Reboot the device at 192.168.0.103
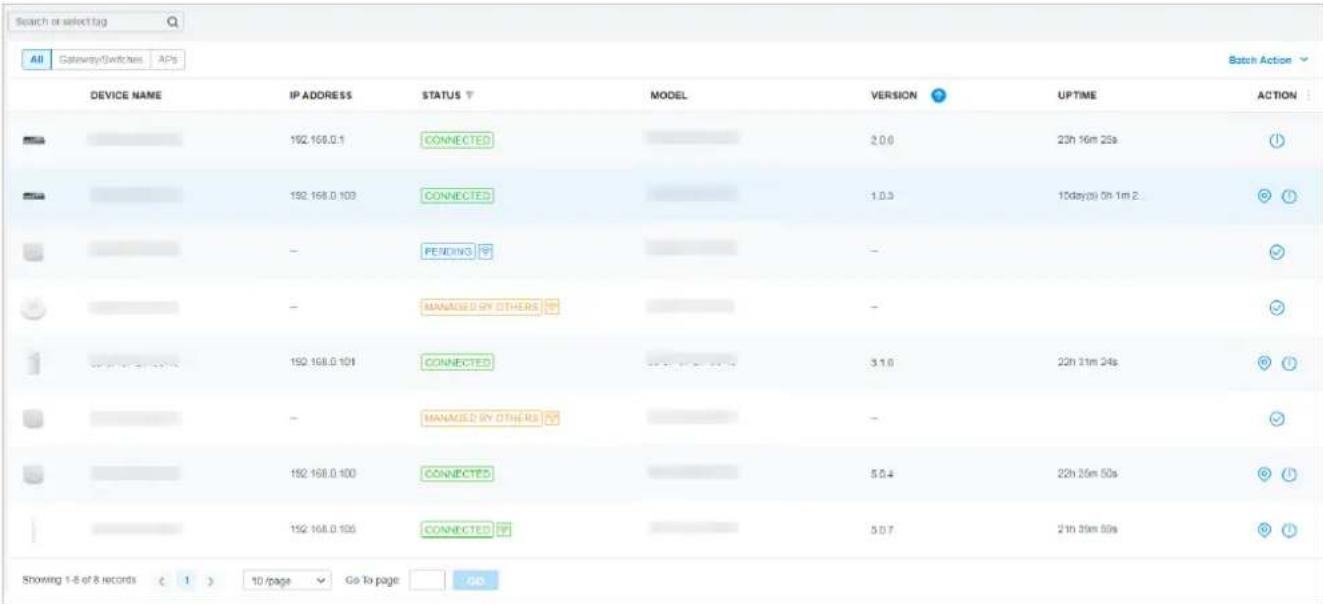 [1288, 196]
